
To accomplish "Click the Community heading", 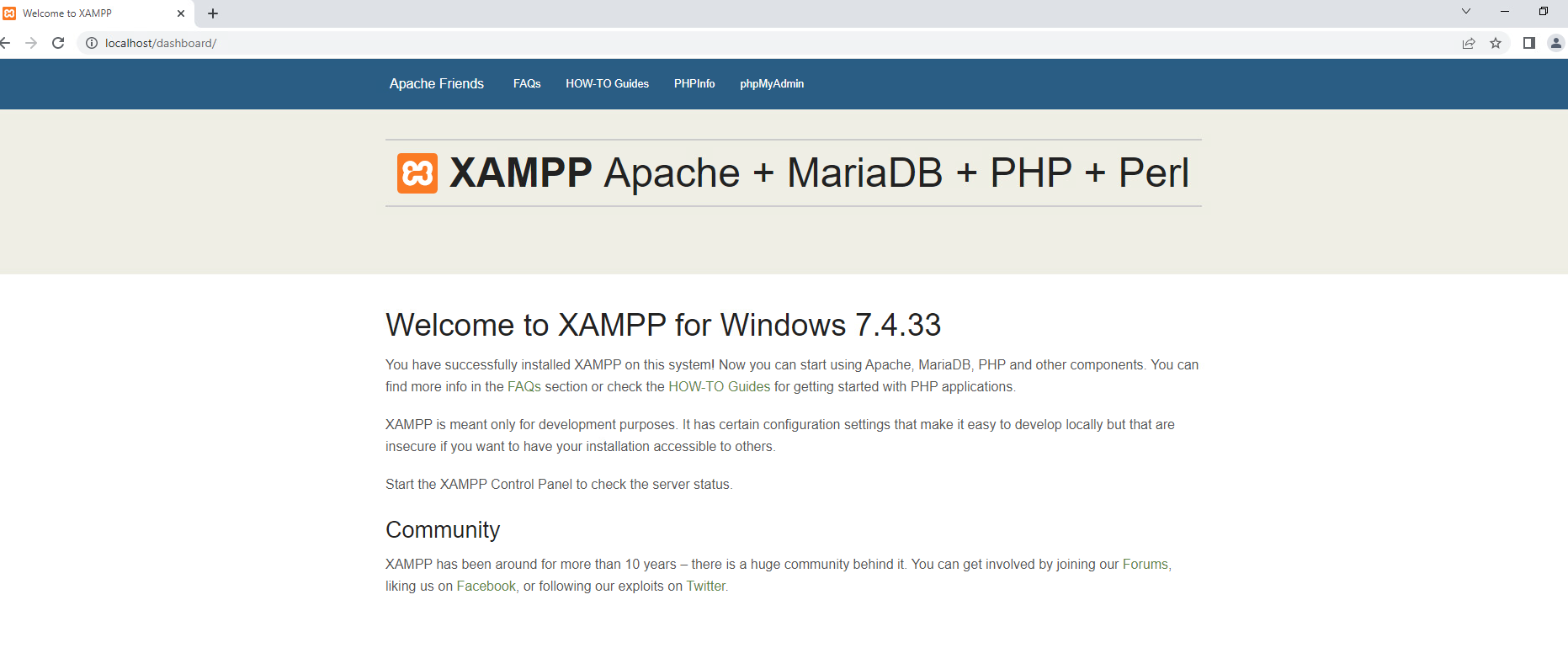I will coord(443,529).
